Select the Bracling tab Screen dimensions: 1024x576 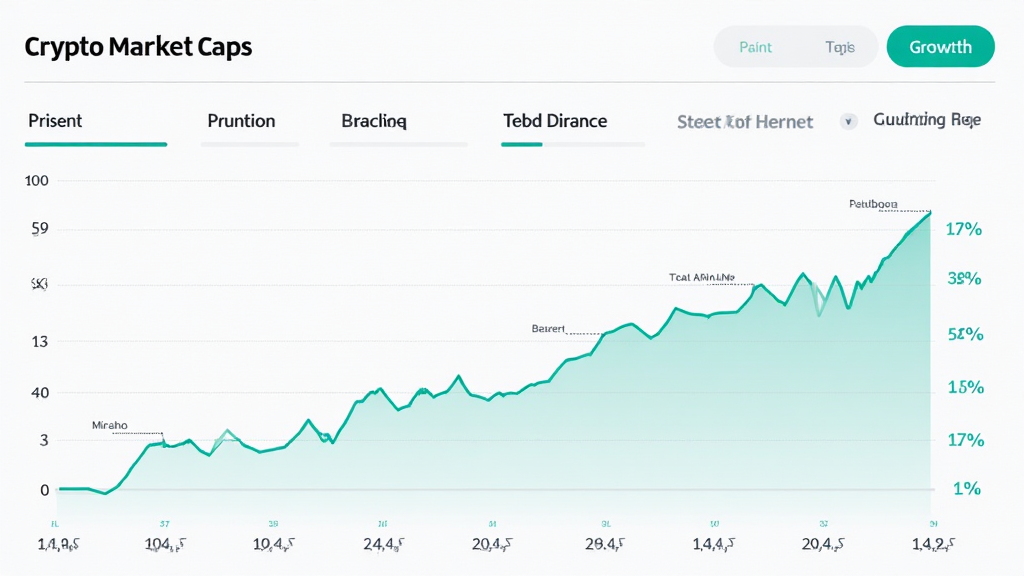pos(374,121)
